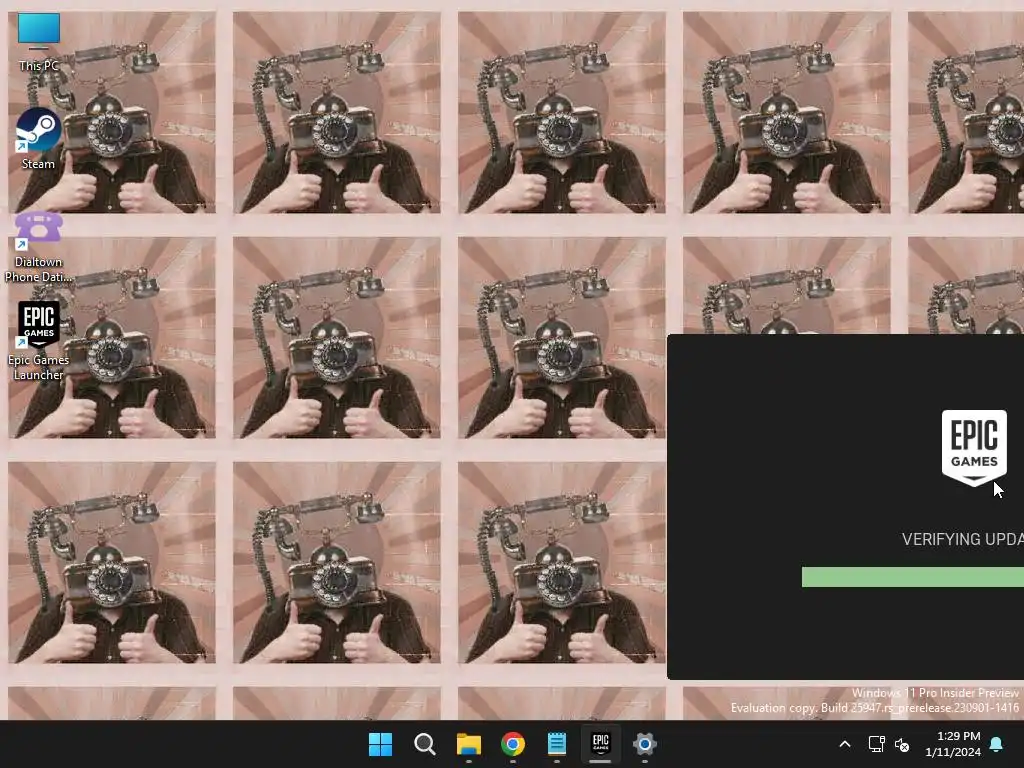Open File Explorer from taskbar
Image resolution: width=1024 pixels, height=768 pixels.
point(469,744)
